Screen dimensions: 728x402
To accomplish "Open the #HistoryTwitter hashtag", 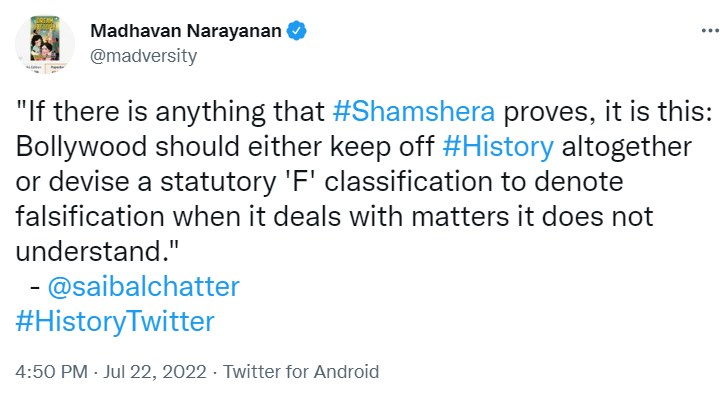I will [116, 321].
